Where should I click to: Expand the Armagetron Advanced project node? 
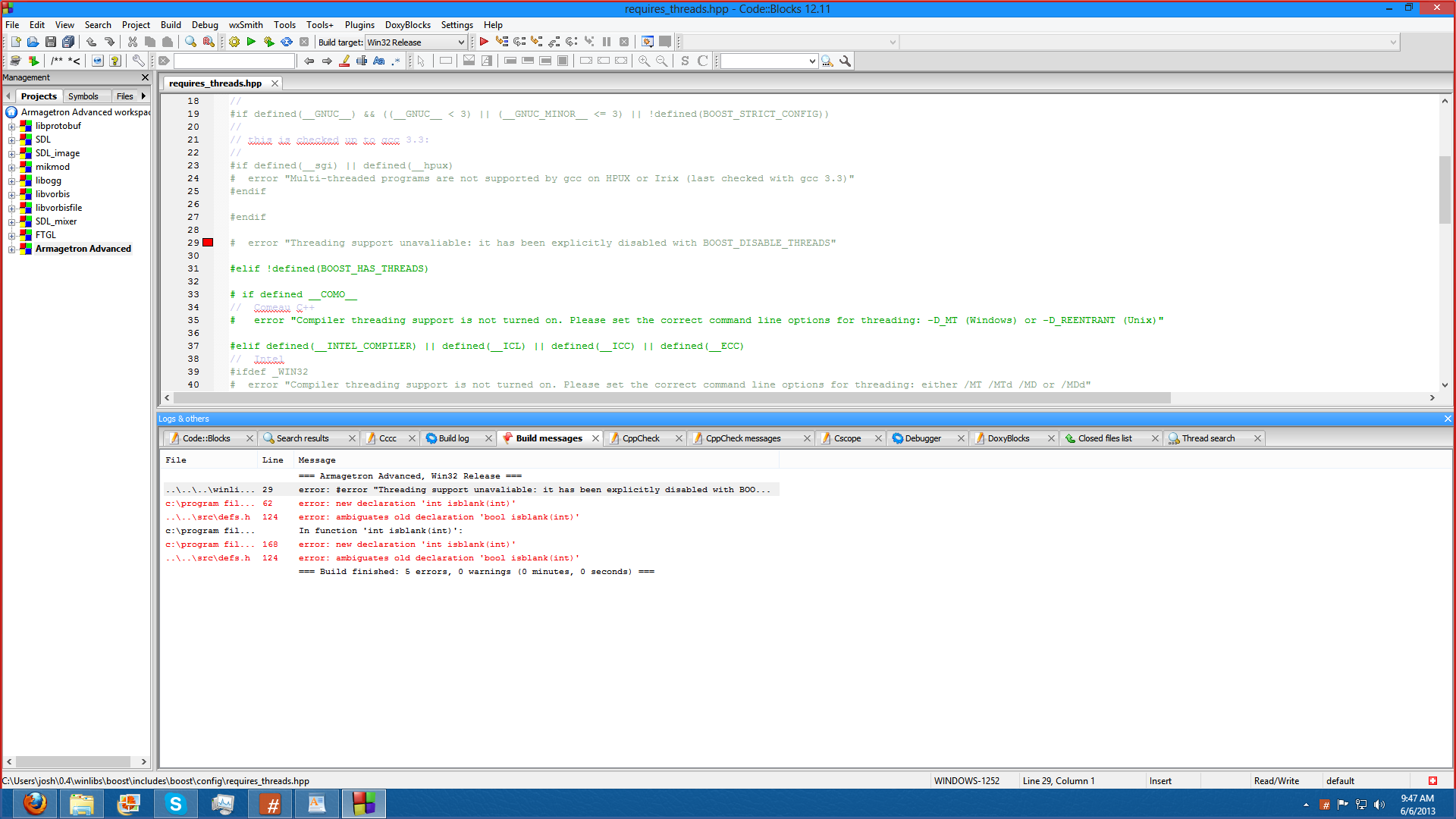pos(11,249)
